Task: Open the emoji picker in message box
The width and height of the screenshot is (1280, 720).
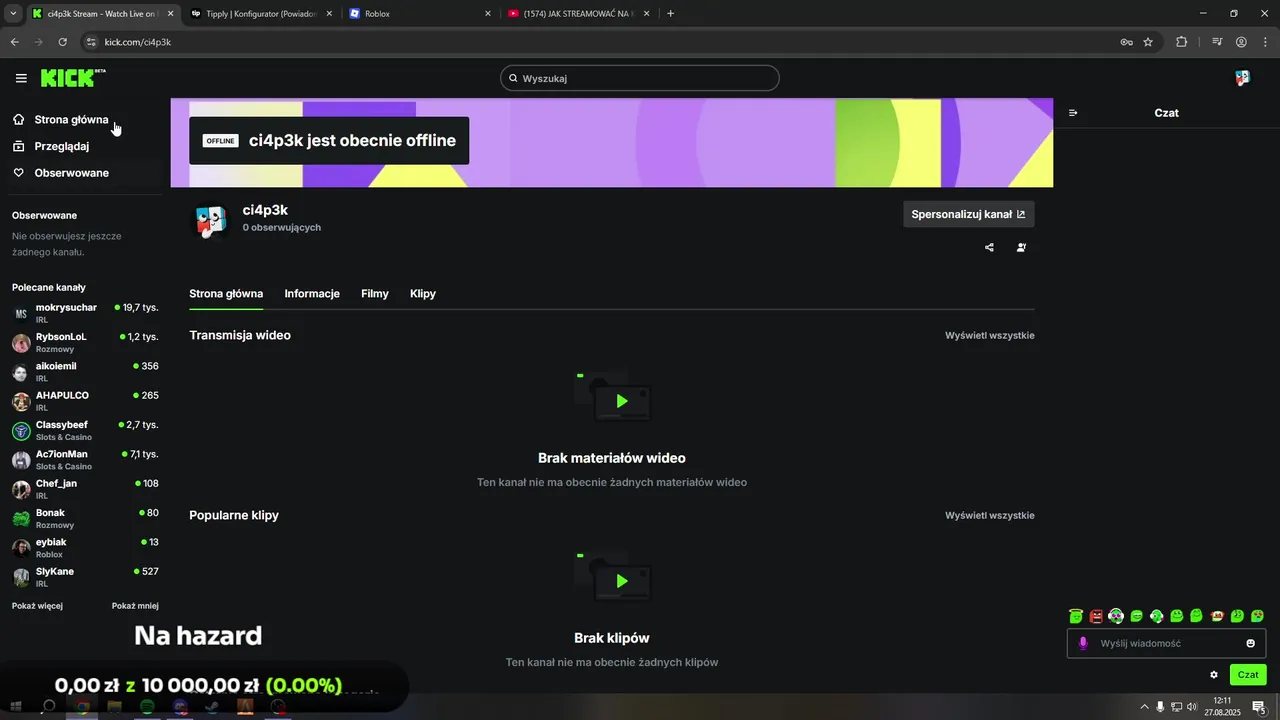Action: [x=1250, y=643]
